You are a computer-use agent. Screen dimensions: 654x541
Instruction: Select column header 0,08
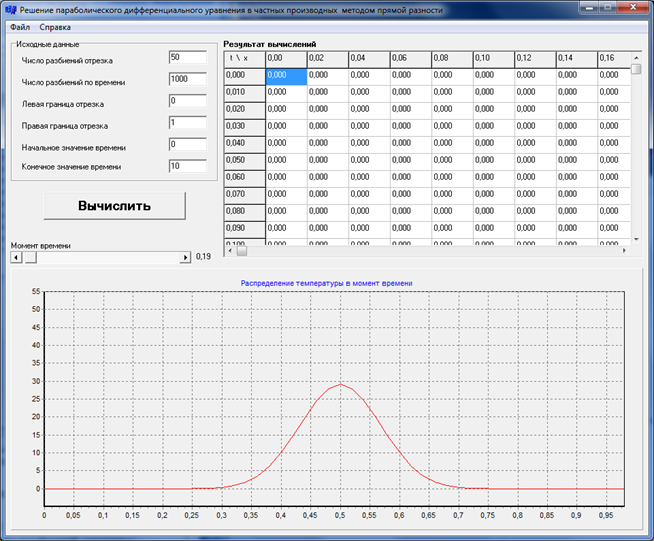tap(452, 60)
